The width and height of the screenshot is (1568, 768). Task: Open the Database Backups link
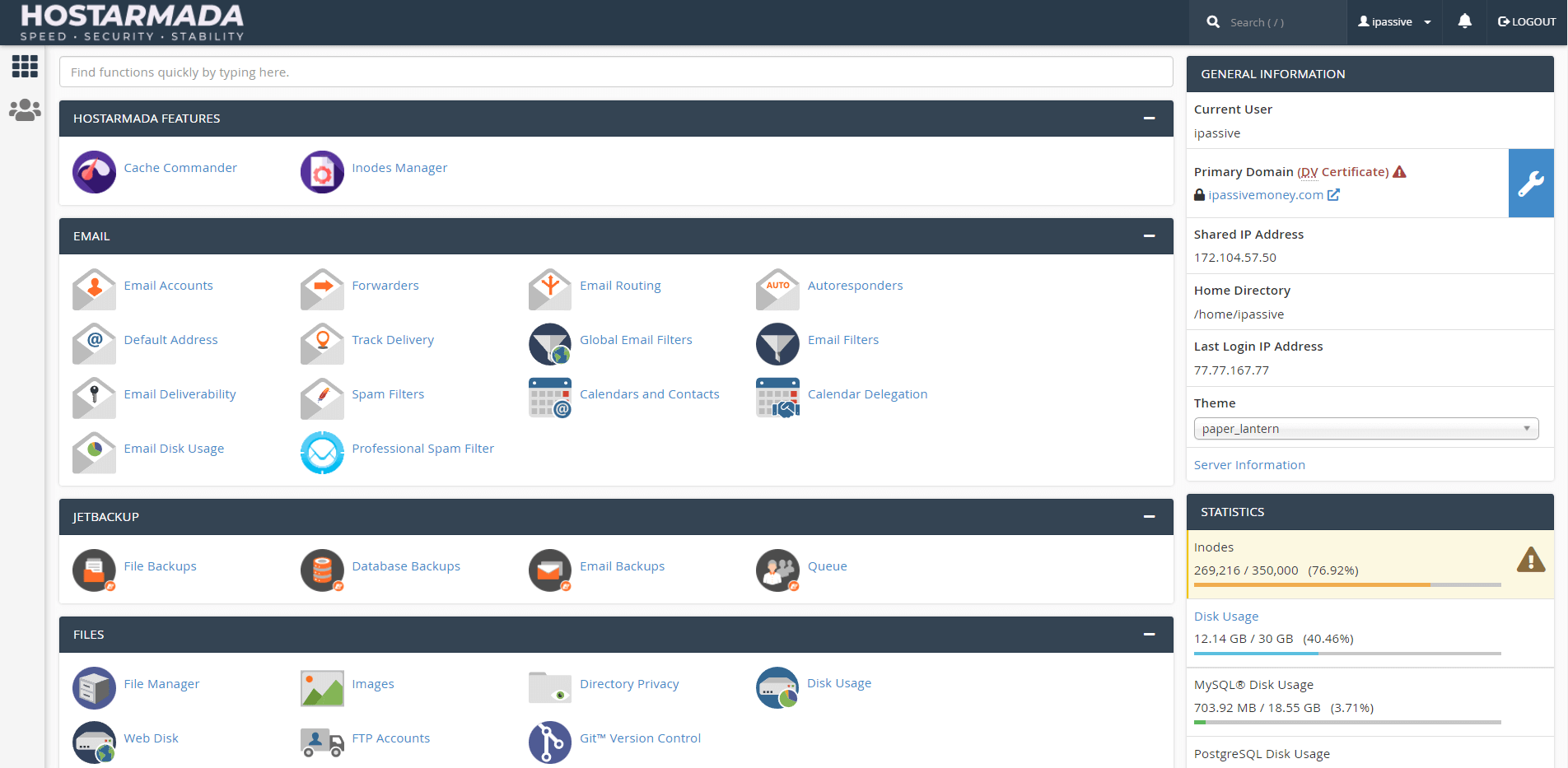click(x=406, y=566)
